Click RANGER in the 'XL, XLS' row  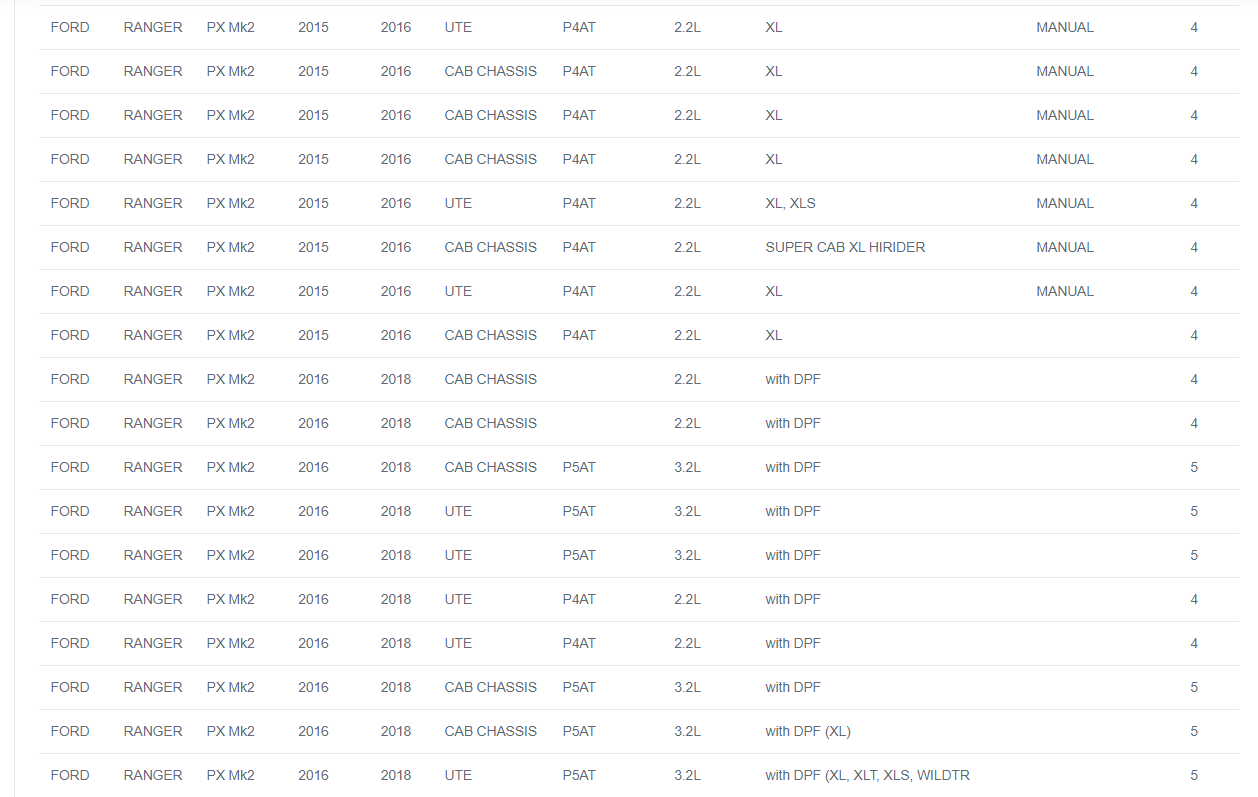[153, 203]
